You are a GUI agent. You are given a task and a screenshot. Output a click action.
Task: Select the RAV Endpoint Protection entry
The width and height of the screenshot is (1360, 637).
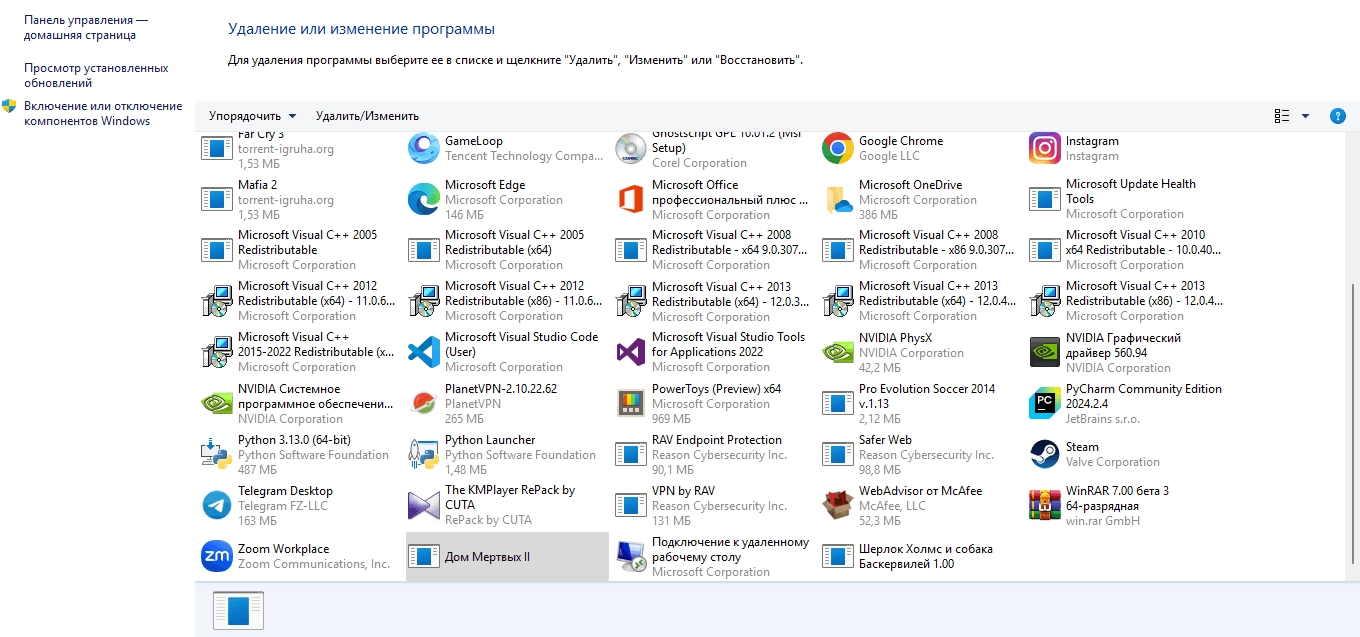pyautogui.click(x=714, y=454)
